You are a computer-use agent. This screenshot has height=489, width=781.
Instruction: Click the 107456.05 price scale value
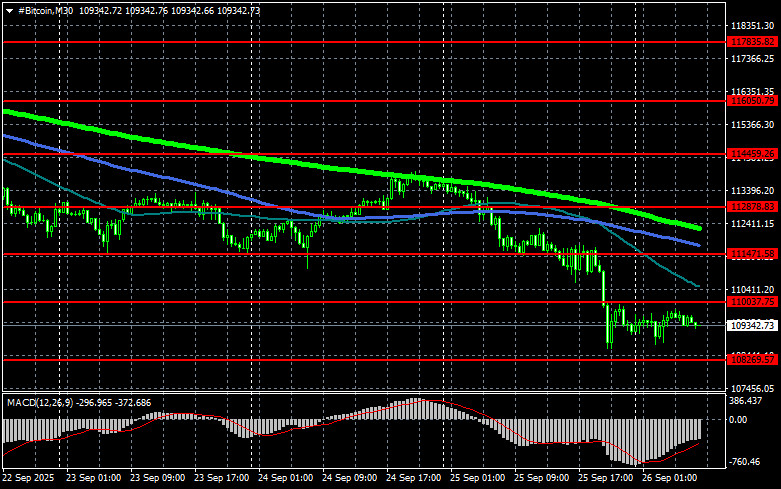(x=753, y=388)
